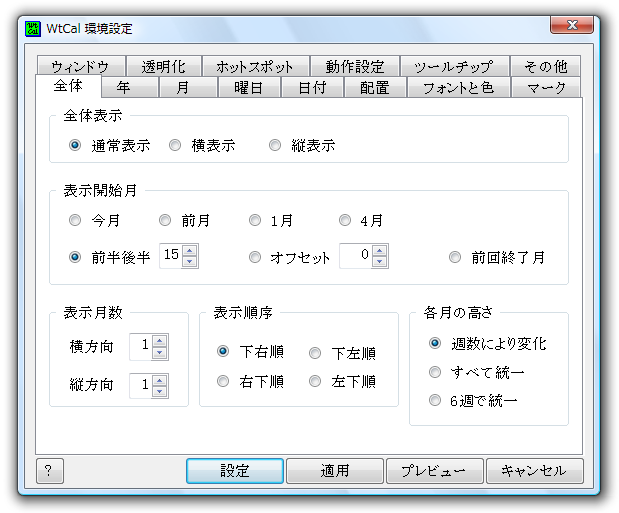Go to the 動作設定 tab

point(355,66)
